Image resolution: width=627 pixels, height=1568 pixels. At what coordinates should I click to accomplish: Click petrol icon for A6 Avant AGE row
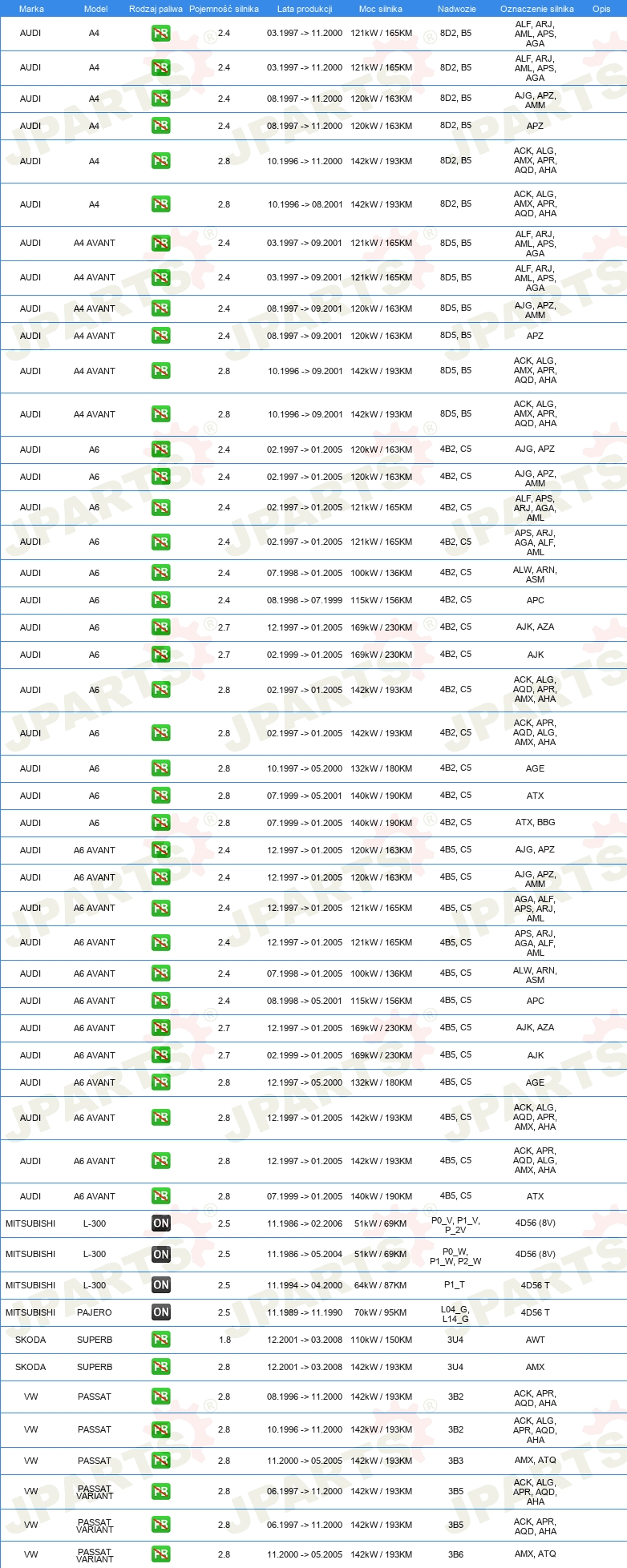[161, 1082]
